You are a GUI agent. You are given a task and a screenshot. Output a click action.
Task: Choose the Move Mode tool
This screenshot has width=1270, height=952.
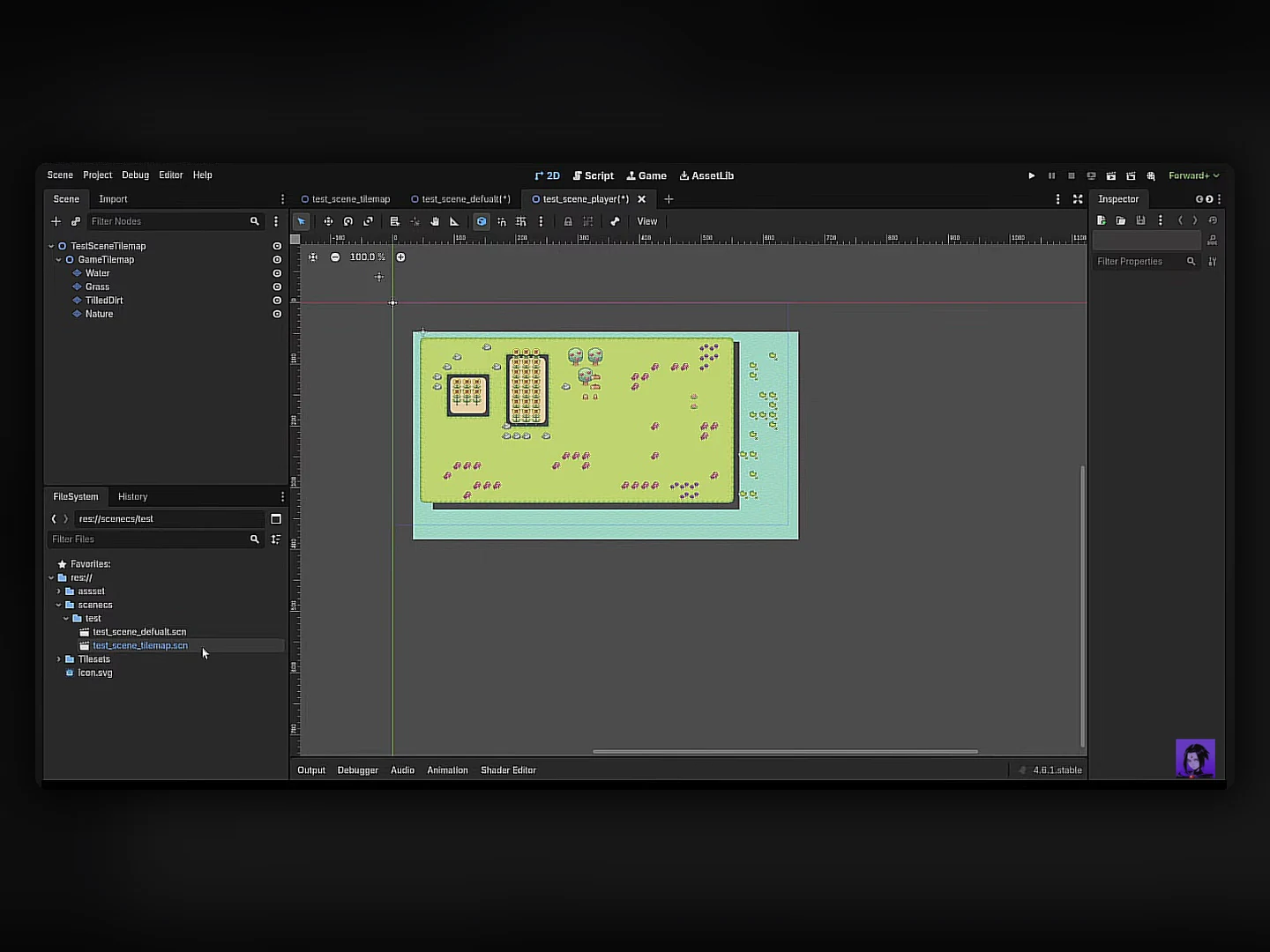pos(328,221)
